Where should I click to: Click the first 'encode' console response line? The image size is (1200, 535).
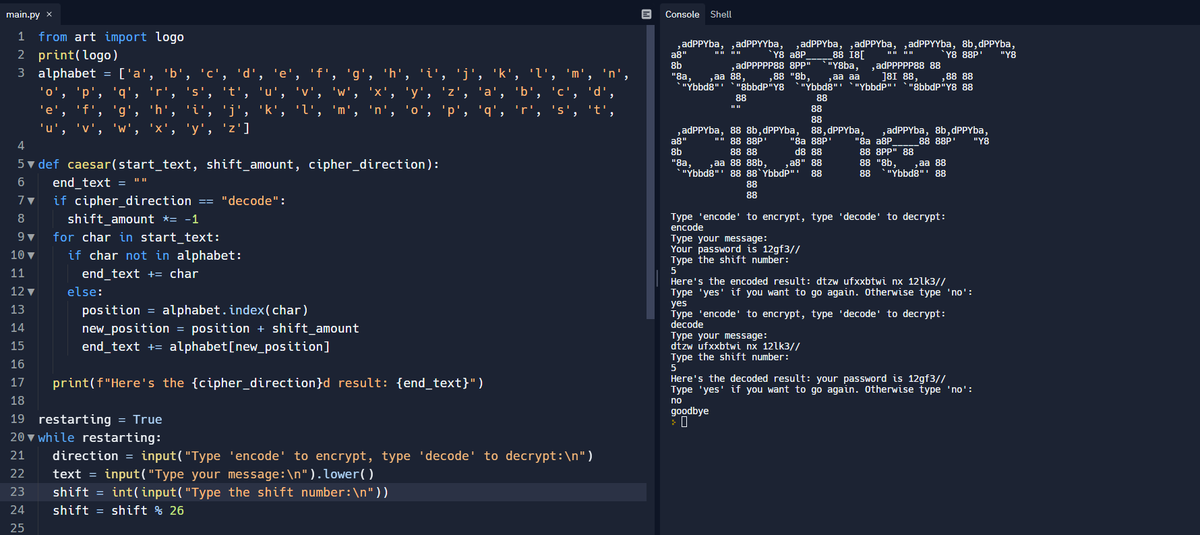tap(686, 227)
